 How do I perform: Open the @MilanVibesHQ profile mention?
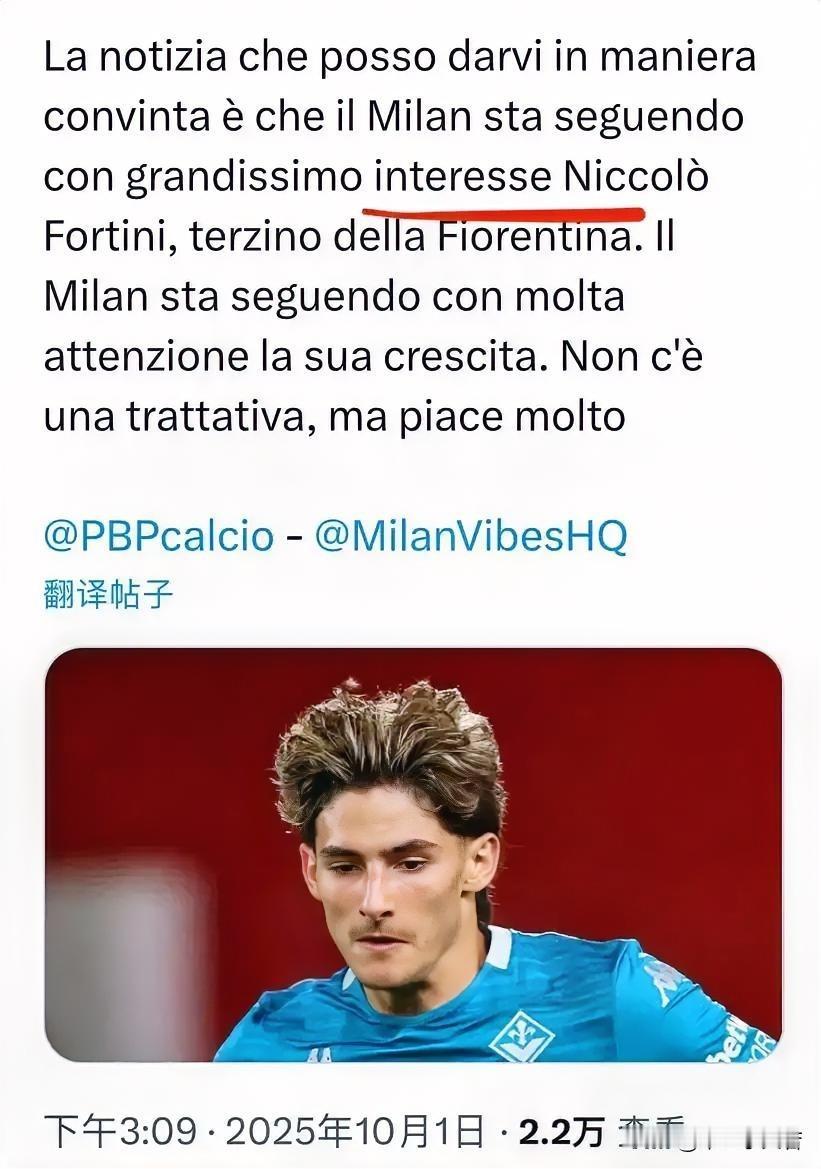[x=471, y=536]
